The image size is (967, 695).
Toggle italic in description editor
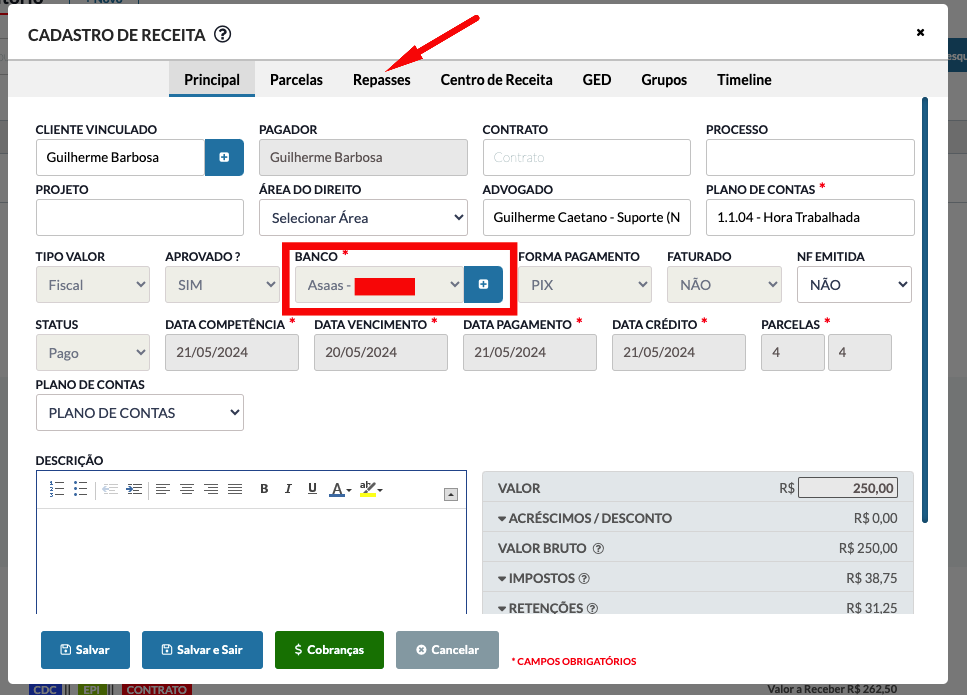[x=288, y=489]
